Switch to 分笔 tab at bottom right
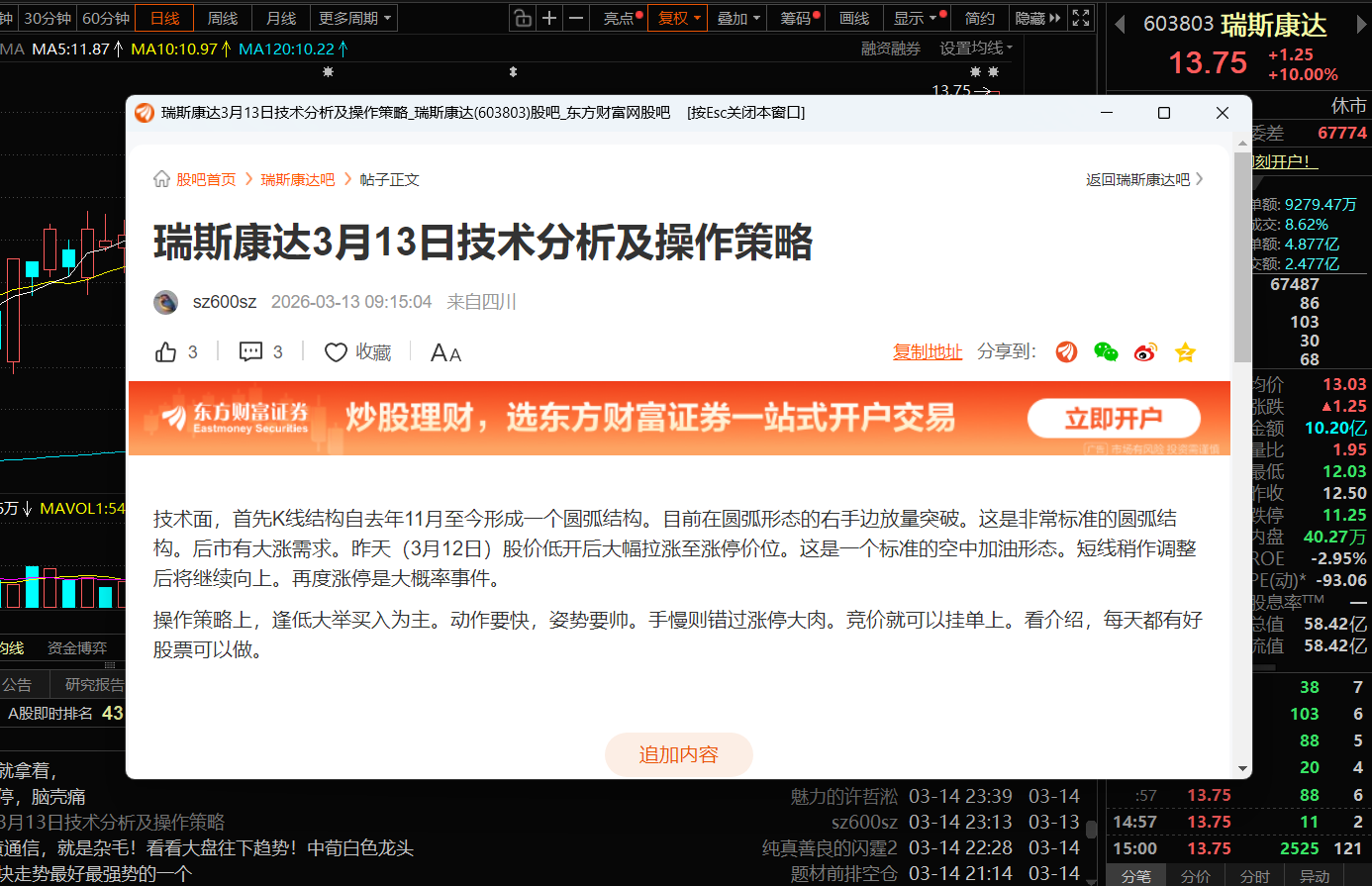The image size is (1372, 886). [1136, 876]
